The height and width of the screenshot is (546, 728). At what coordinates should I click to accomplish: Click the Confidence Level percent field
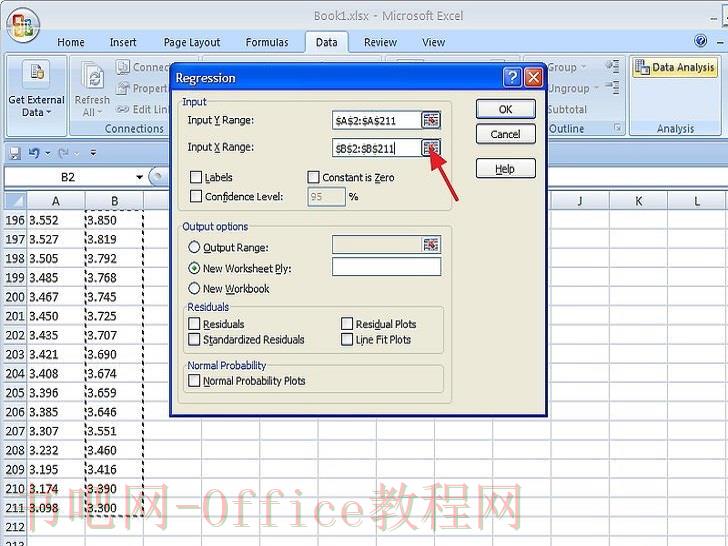[326, 196]
